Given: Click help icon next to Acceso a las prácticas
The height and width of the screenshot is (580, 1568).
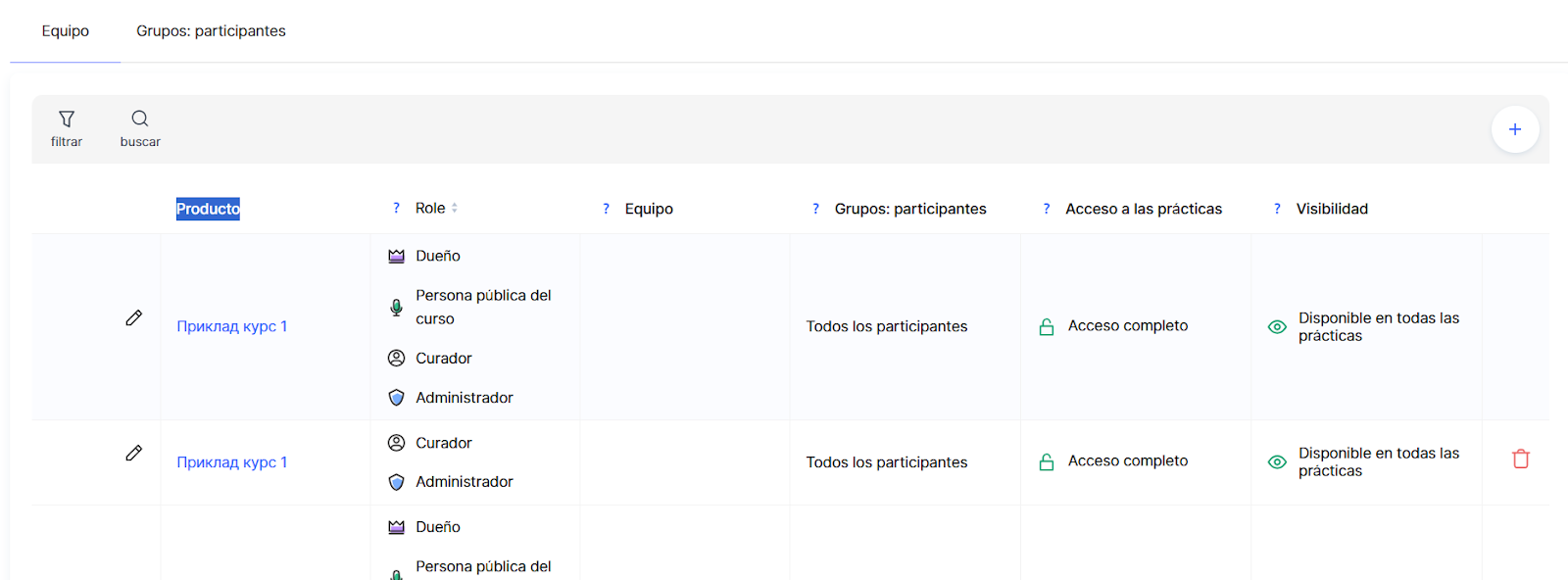Looking at the screenshot, I should [1046, 209].
